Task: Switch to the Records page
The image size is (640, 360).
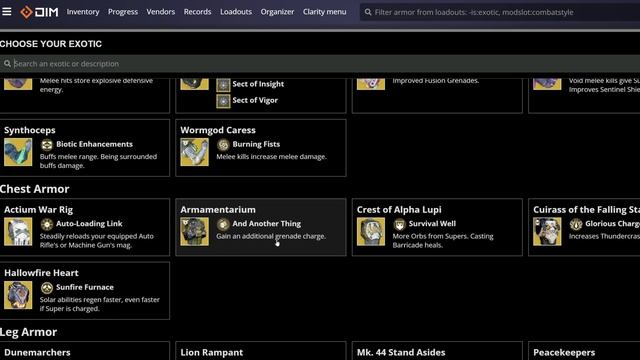Action: pos(197,12)
